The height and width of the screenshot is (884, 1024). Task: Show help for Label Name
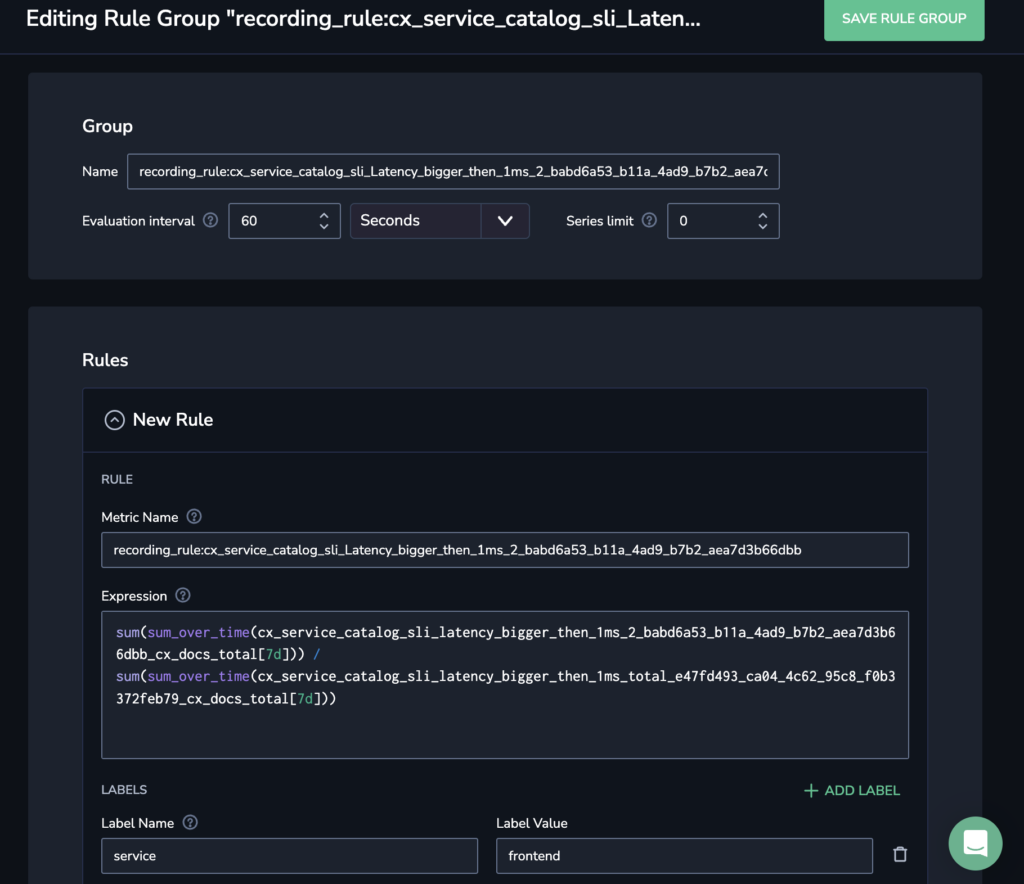pyautogui.click(x=190, y=823)
